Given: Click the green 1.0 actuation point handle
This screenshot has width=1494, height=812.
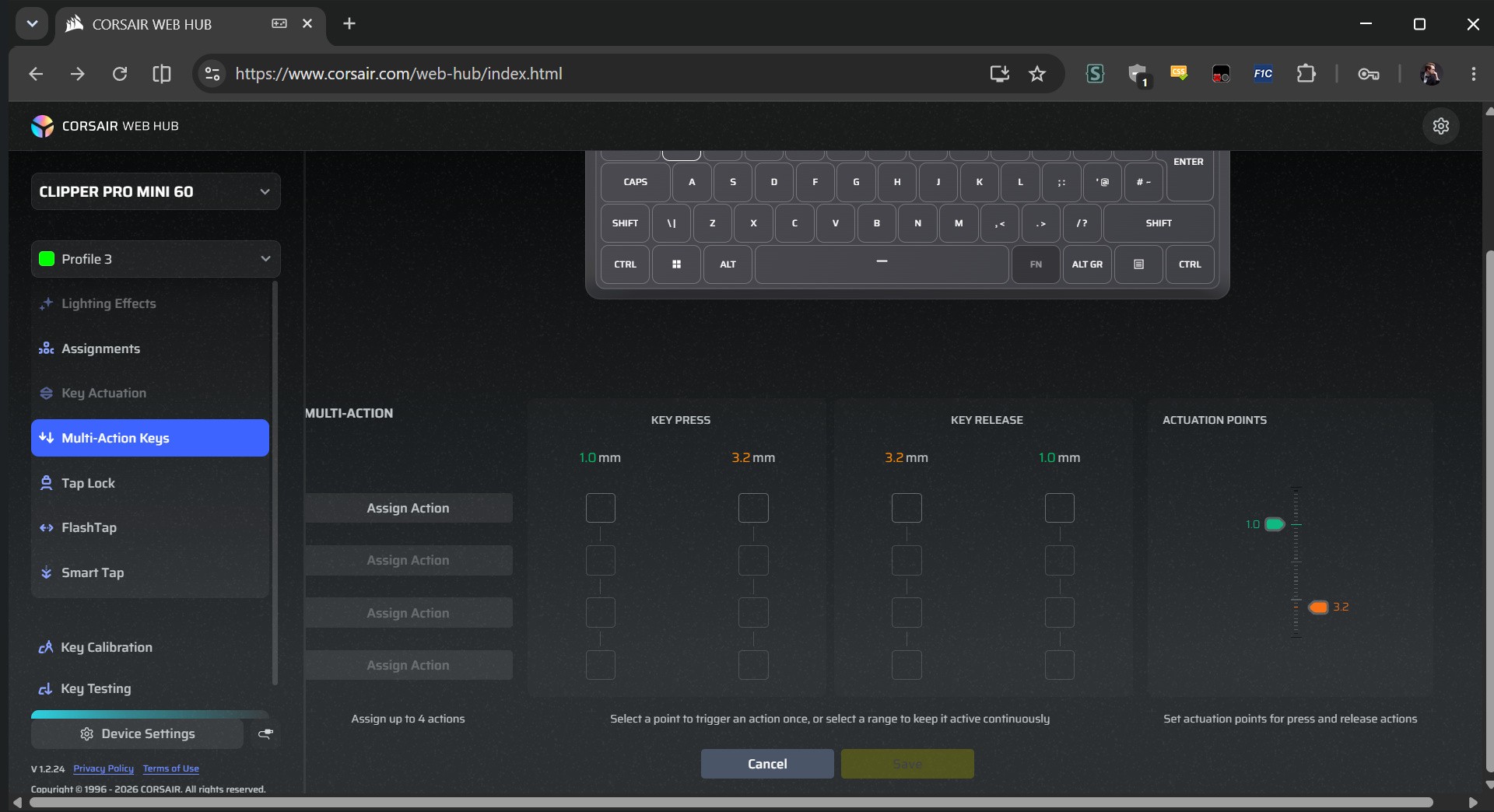Looking at the screenshot, I should [1275, 524].
